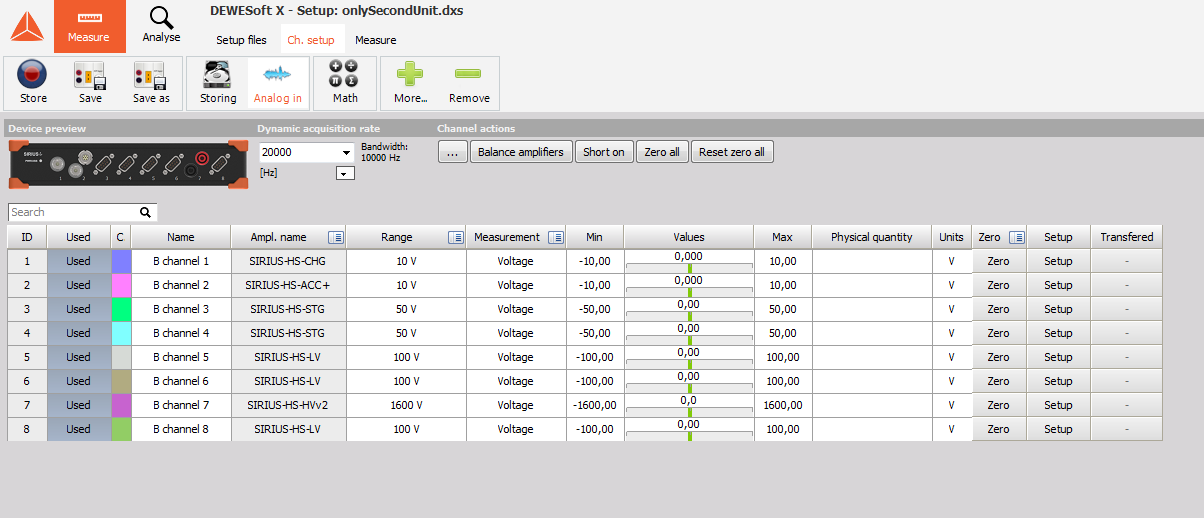Screen dimensions: 1204x518
Task: Click the Name column header
Action: pos(181,237)
